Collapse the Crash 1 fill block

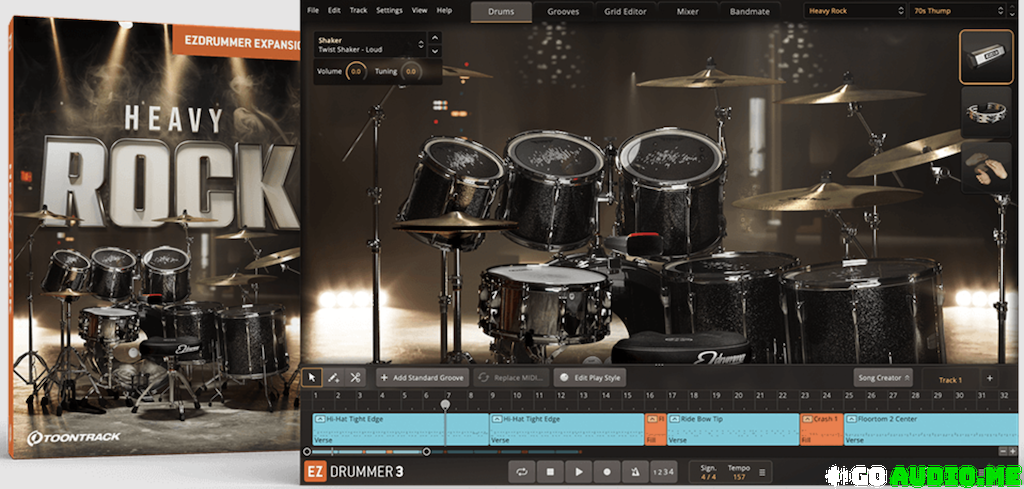[808, 419]
